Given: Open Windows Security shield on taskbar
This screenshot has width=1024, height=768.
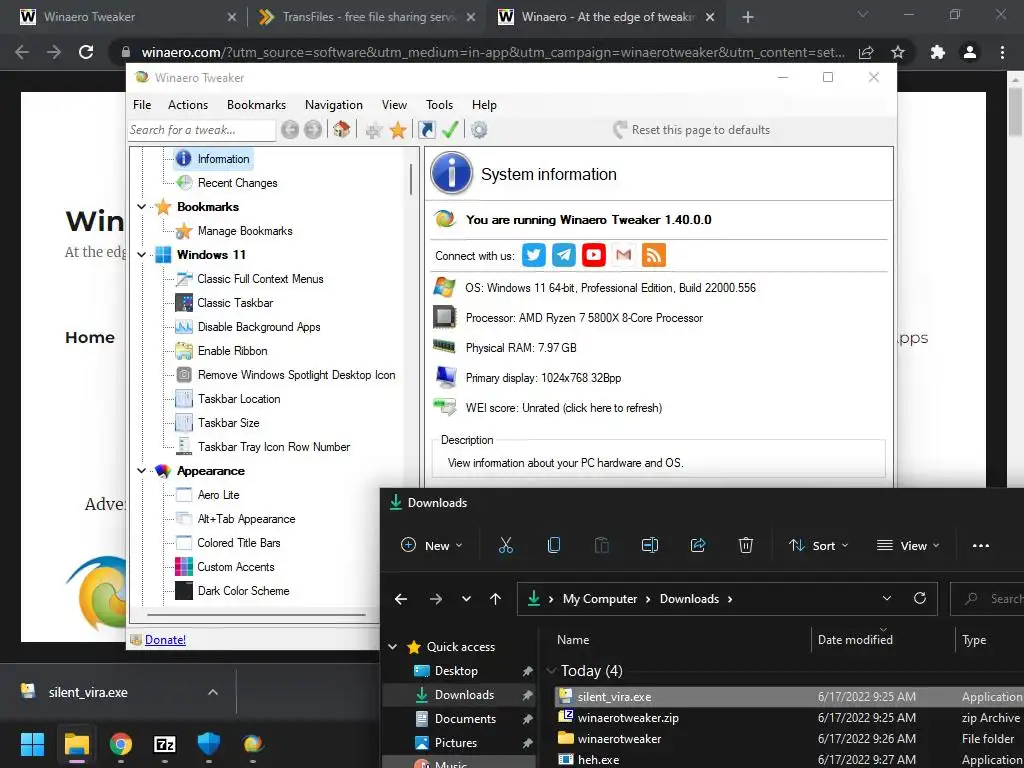Looking at the screenshot, I should (x=209, y=744).
